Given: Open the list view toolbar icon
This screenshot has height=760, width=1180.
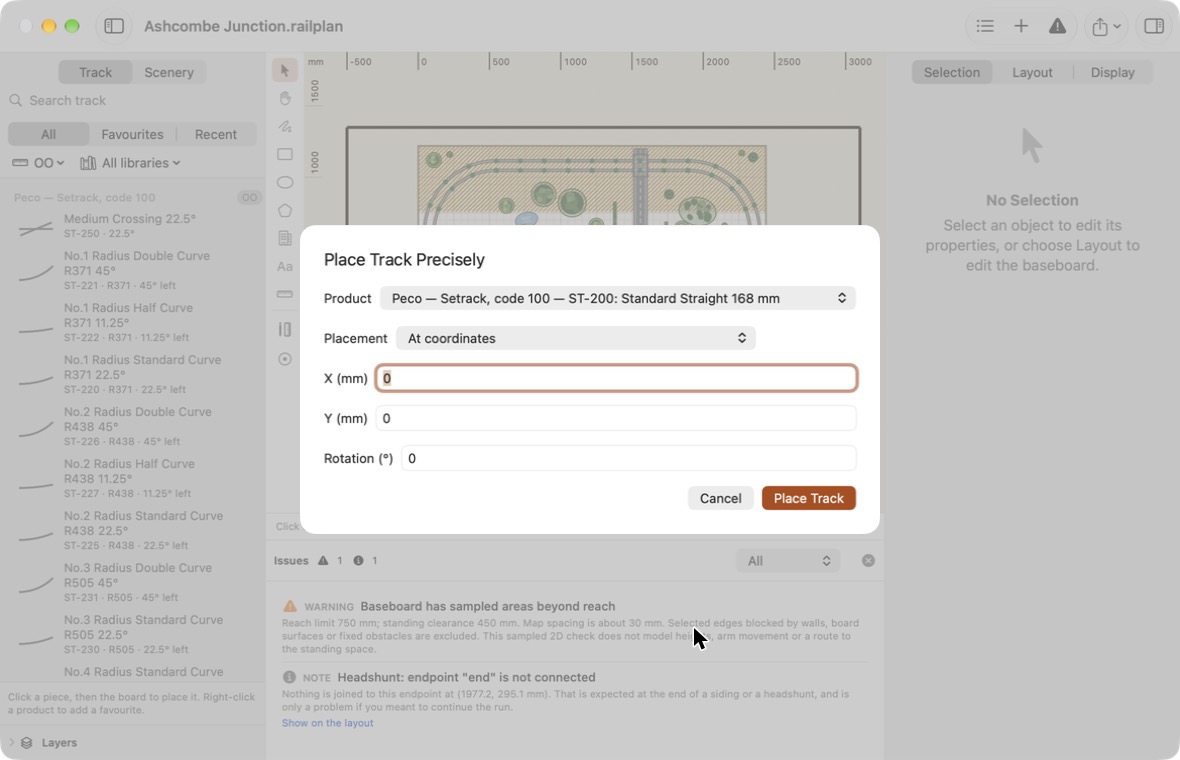Looking at the screenshot, I should 984,26.
